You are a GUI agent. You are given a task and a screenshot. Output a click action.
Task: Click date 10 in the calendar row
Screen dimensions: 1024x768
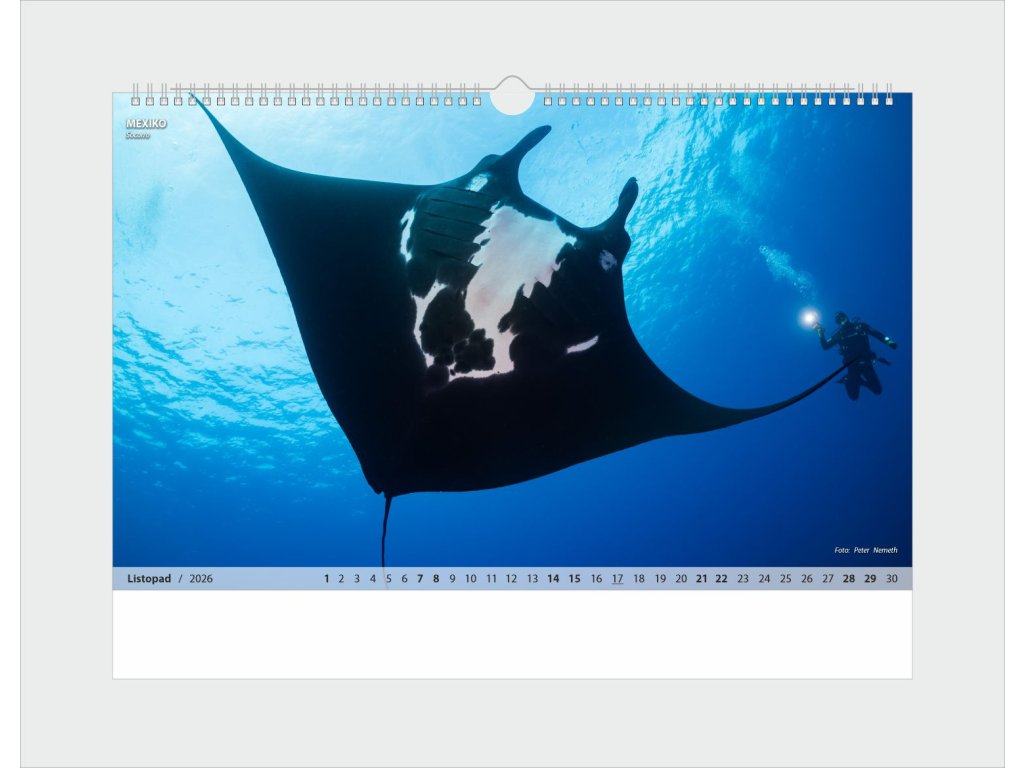[470, 579]
